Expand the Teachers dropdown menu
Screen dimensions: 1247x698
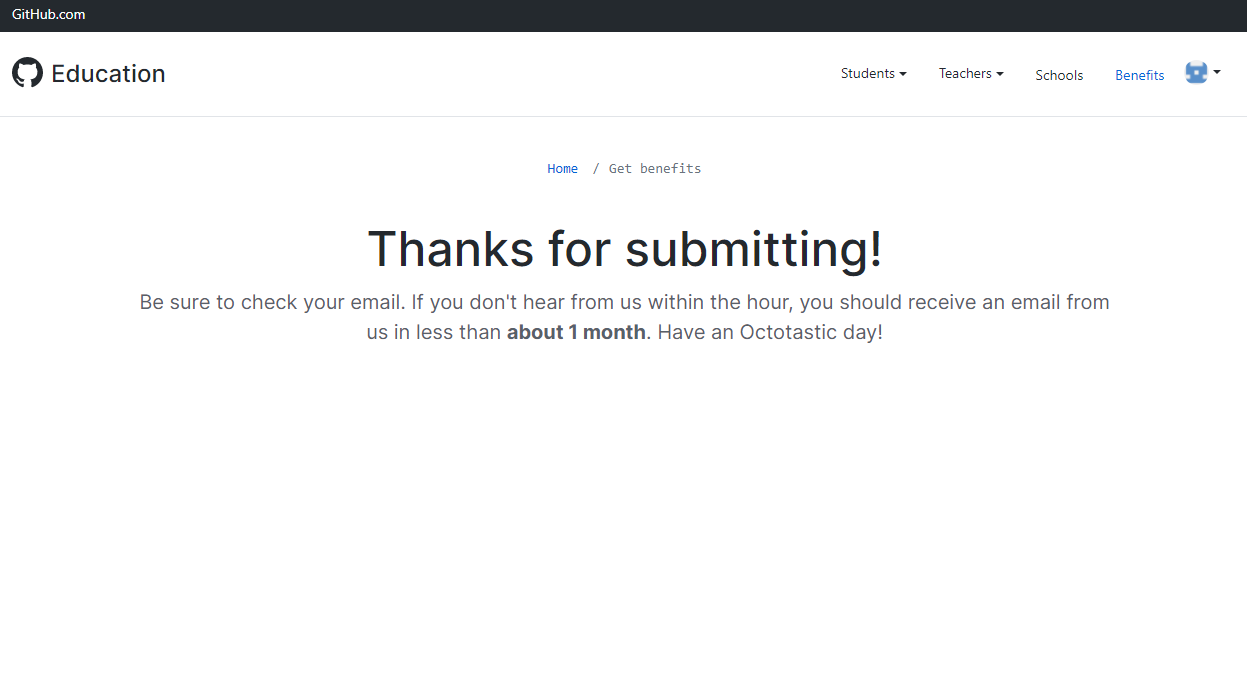pyautogui.click(x=970, y=73)
